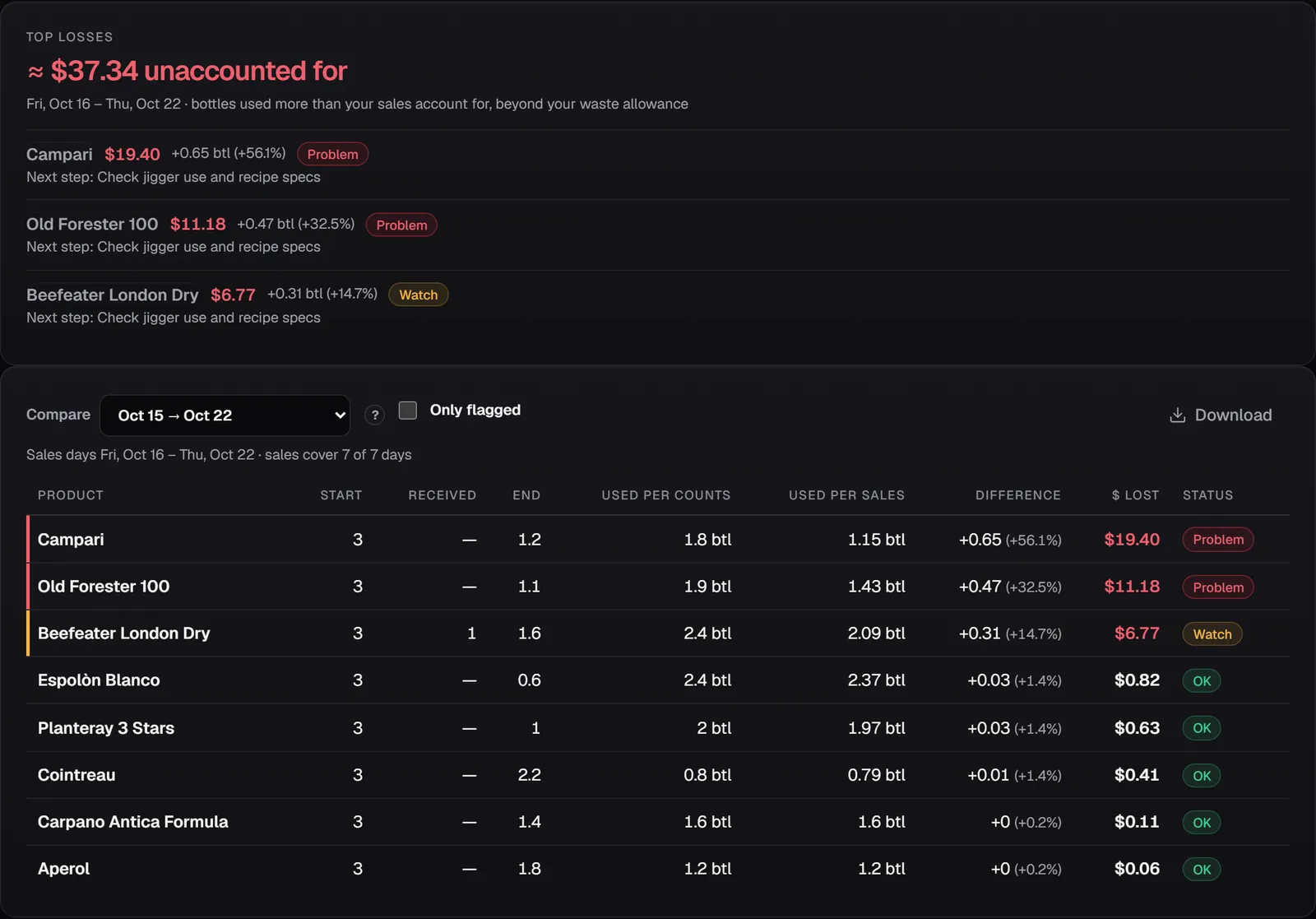
Task: Click the $19.40 lost value in table
Action: (x=1132, y=540)
